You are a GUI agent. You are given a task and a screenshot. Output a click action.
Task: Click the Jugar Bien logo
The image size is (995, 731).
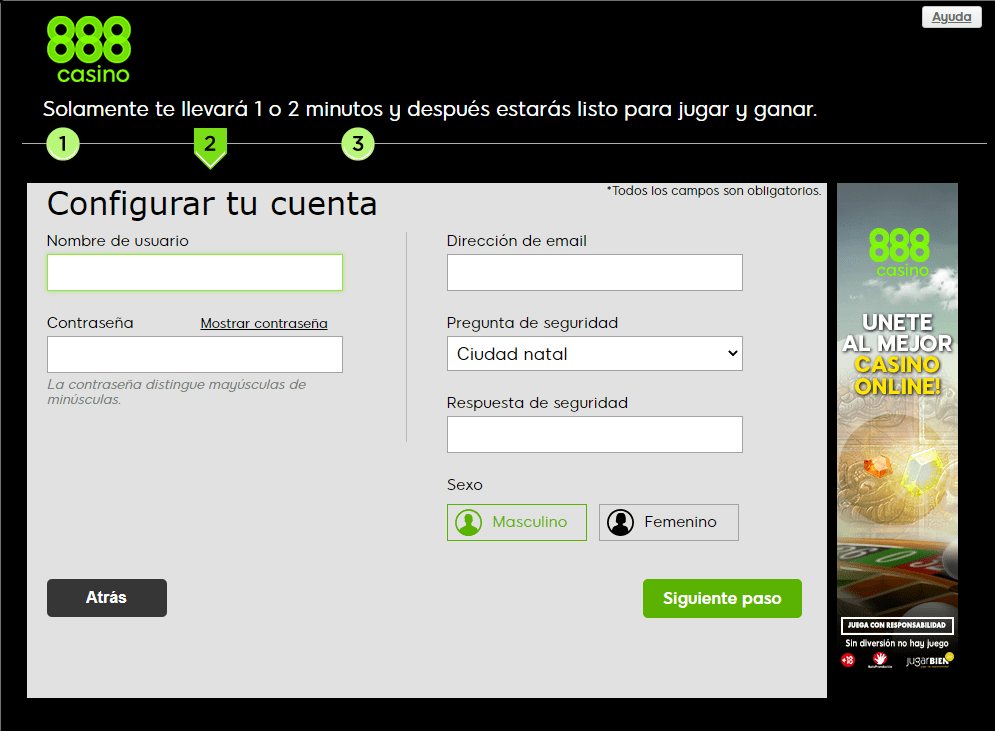point(930,661)
